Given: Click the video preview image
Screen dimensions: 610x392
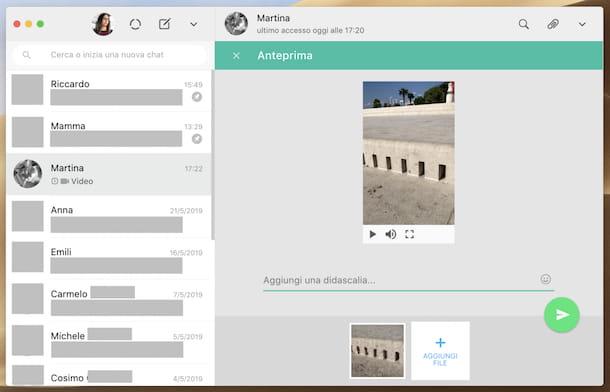Looking at the screenshot, I should point(408,153).
